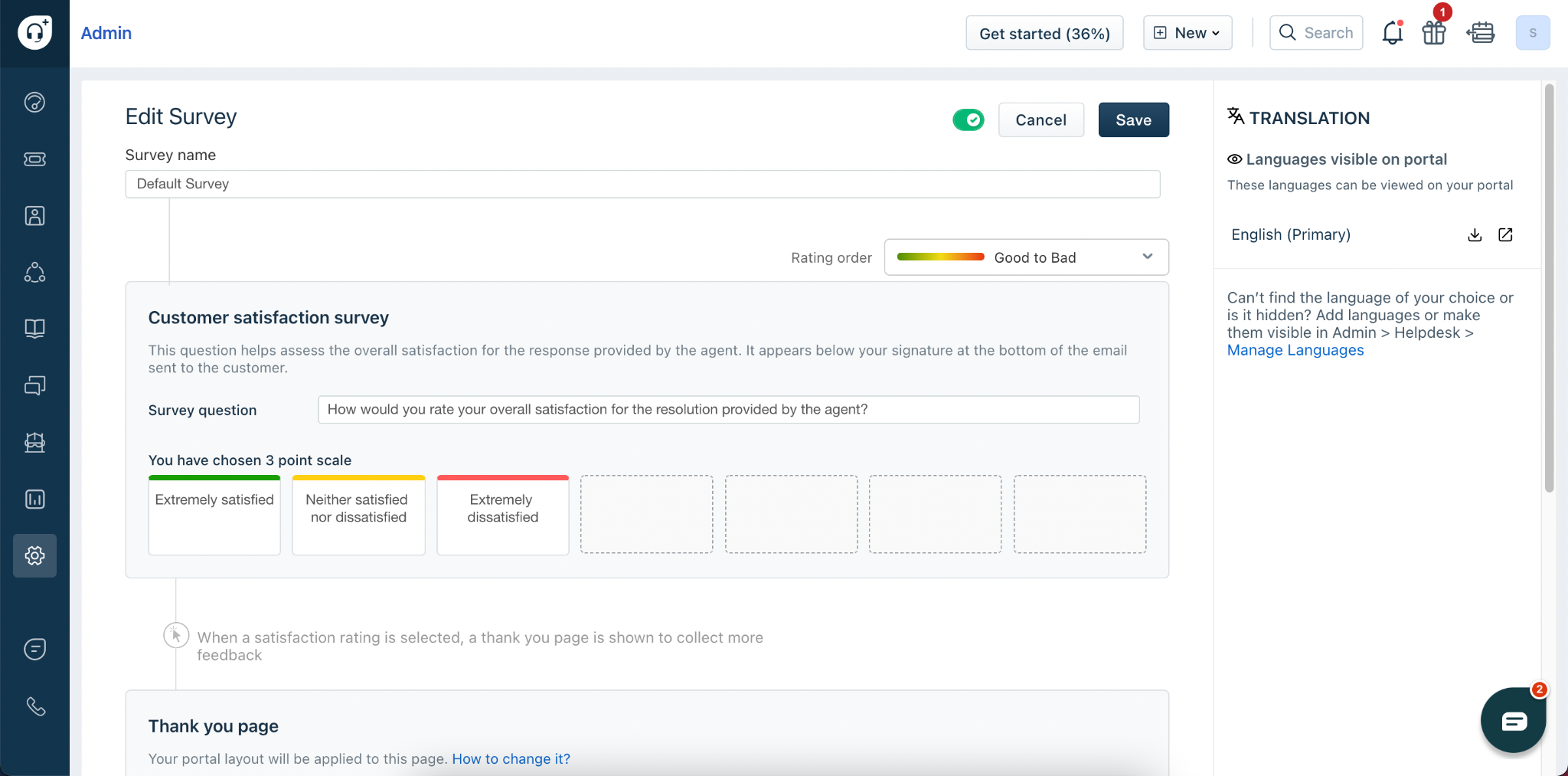
Task: Open the live chat support widget
Action: point(1513,720)
